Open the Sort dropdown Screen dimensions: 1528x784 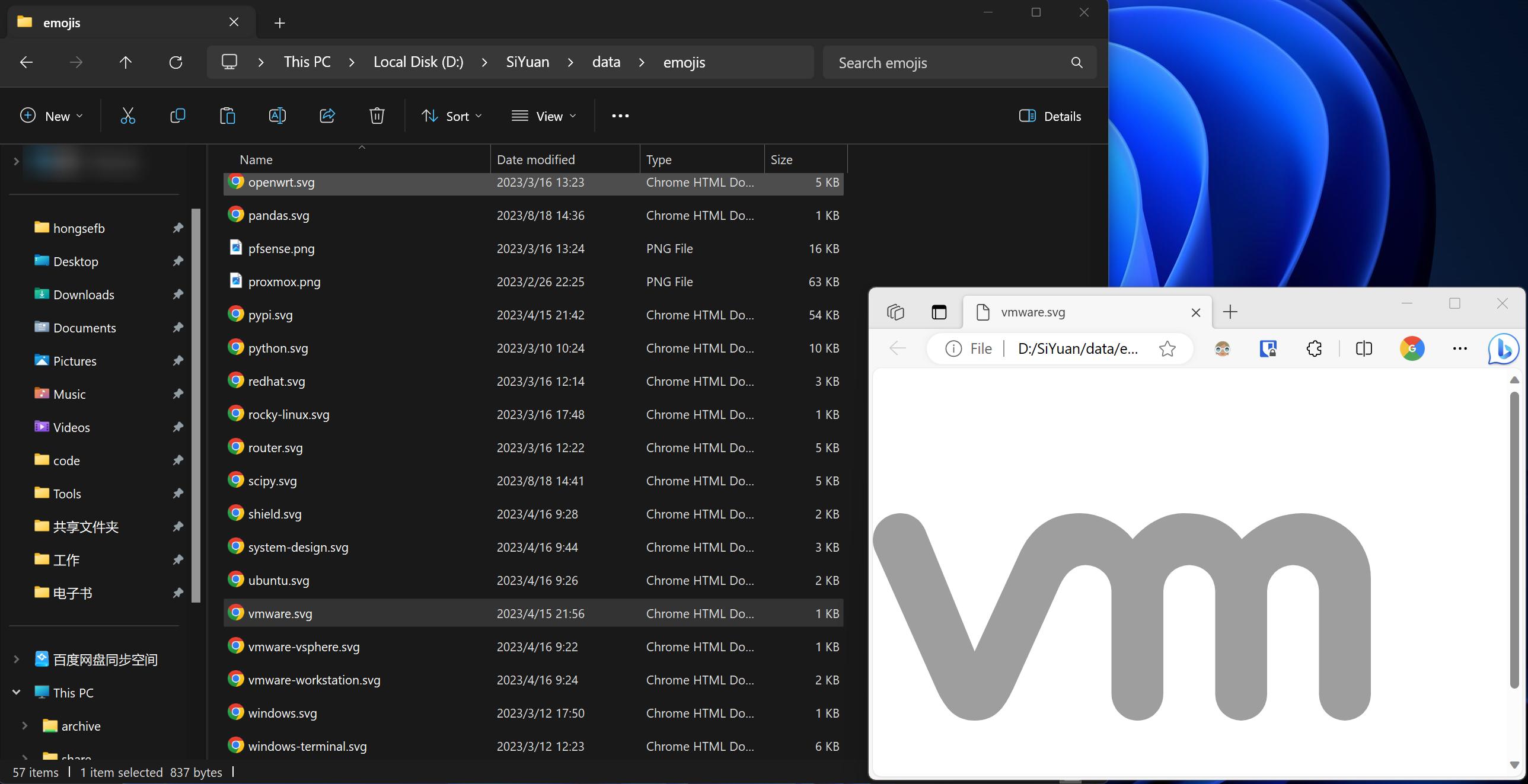pyautogui.click(x=452, y=116)
